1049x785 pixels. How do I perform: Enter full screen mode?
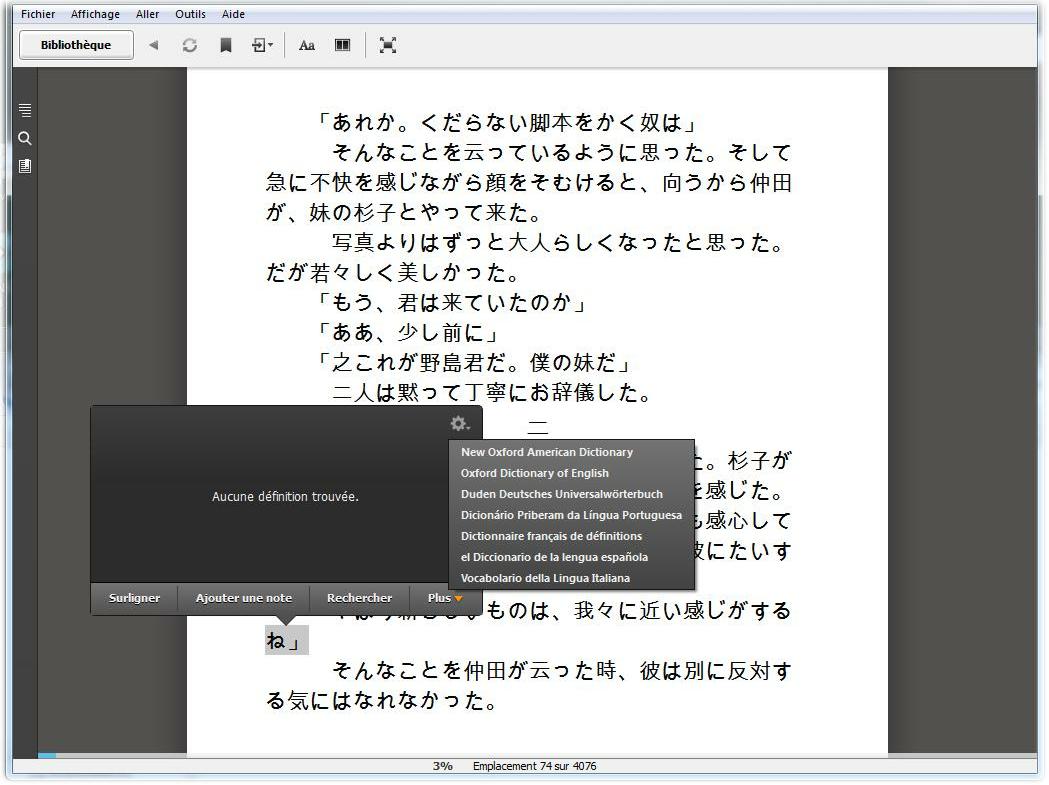point(388,45)
